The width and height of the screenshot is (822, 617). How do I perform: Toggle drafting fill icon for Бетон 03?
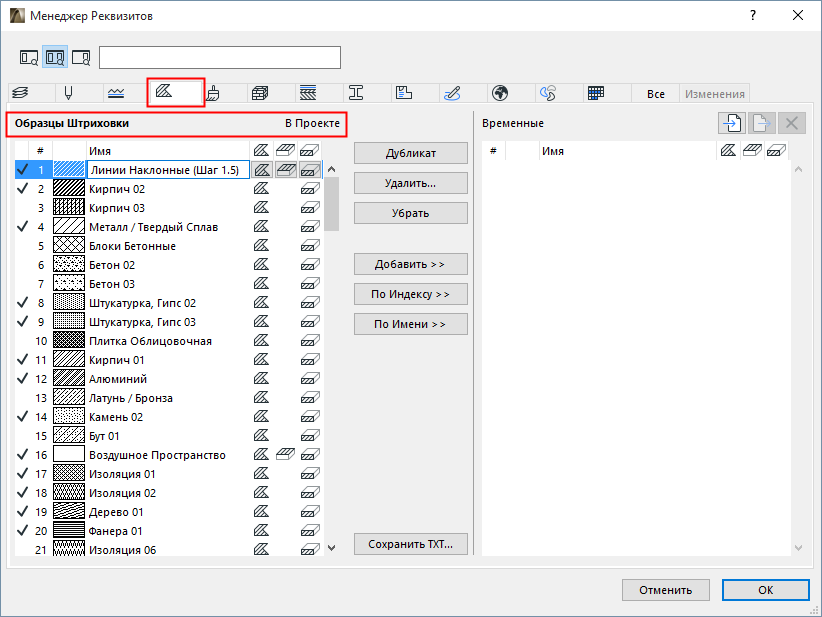262,284
